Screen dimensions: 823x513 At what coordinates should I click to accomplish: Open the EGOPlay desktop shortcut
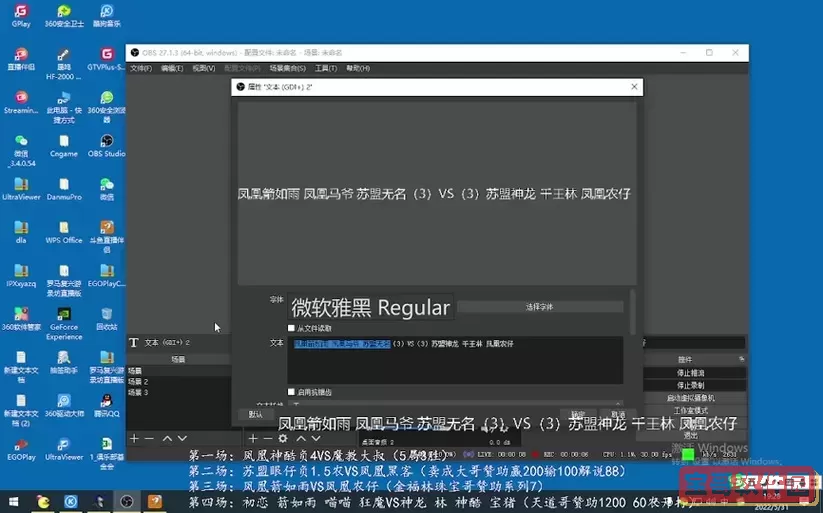coord(21,449)
